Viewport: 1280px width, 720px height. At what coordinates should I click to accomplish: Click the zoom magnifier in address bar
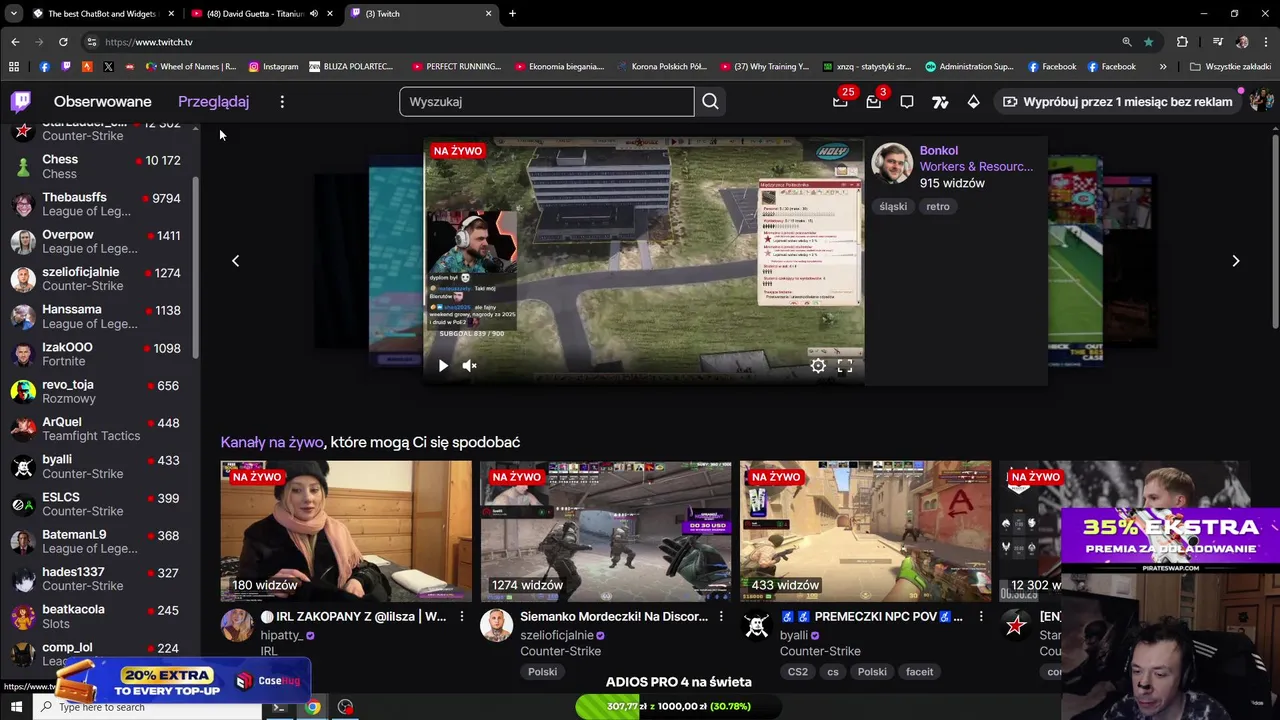pos(1127,42)
